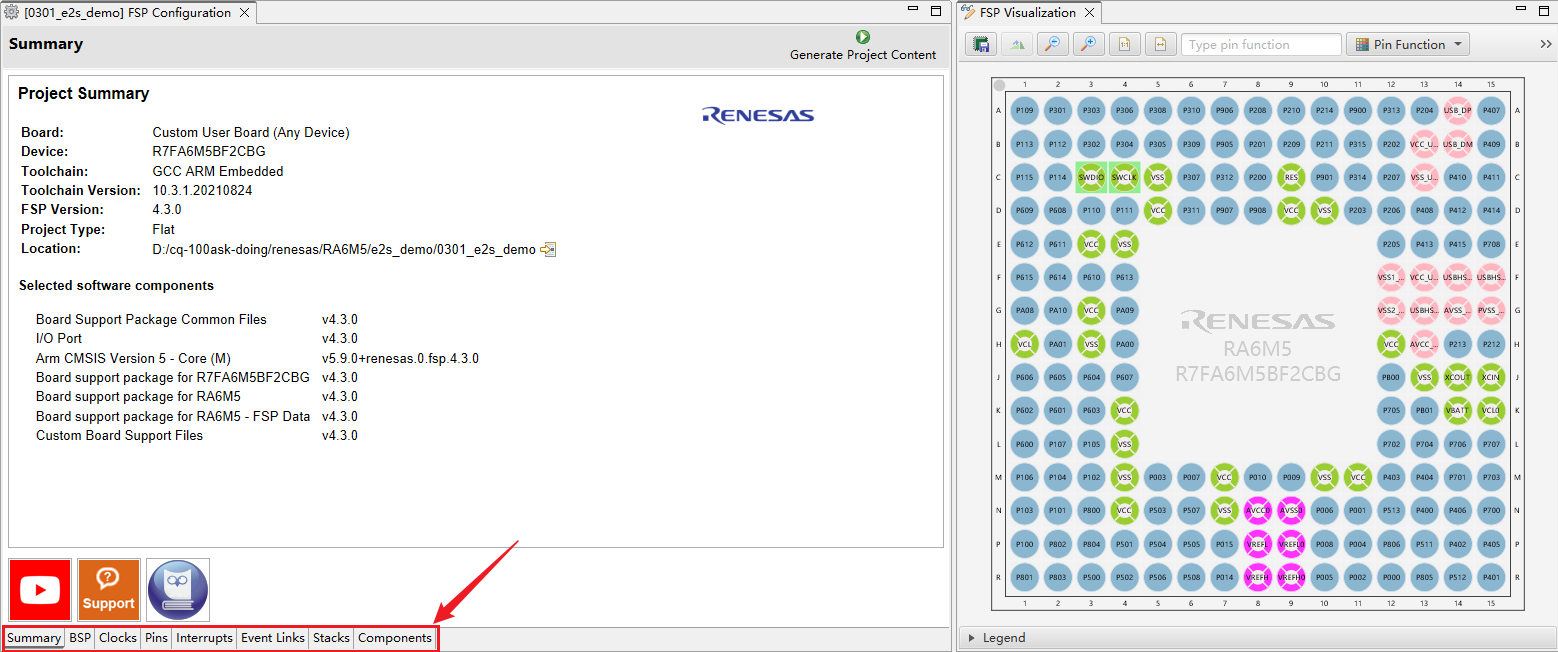The height and width of the screenshot is (652, 1558).
Task: Click the Generate Project Content green arrow icon
Action: [x=863, y=37]
